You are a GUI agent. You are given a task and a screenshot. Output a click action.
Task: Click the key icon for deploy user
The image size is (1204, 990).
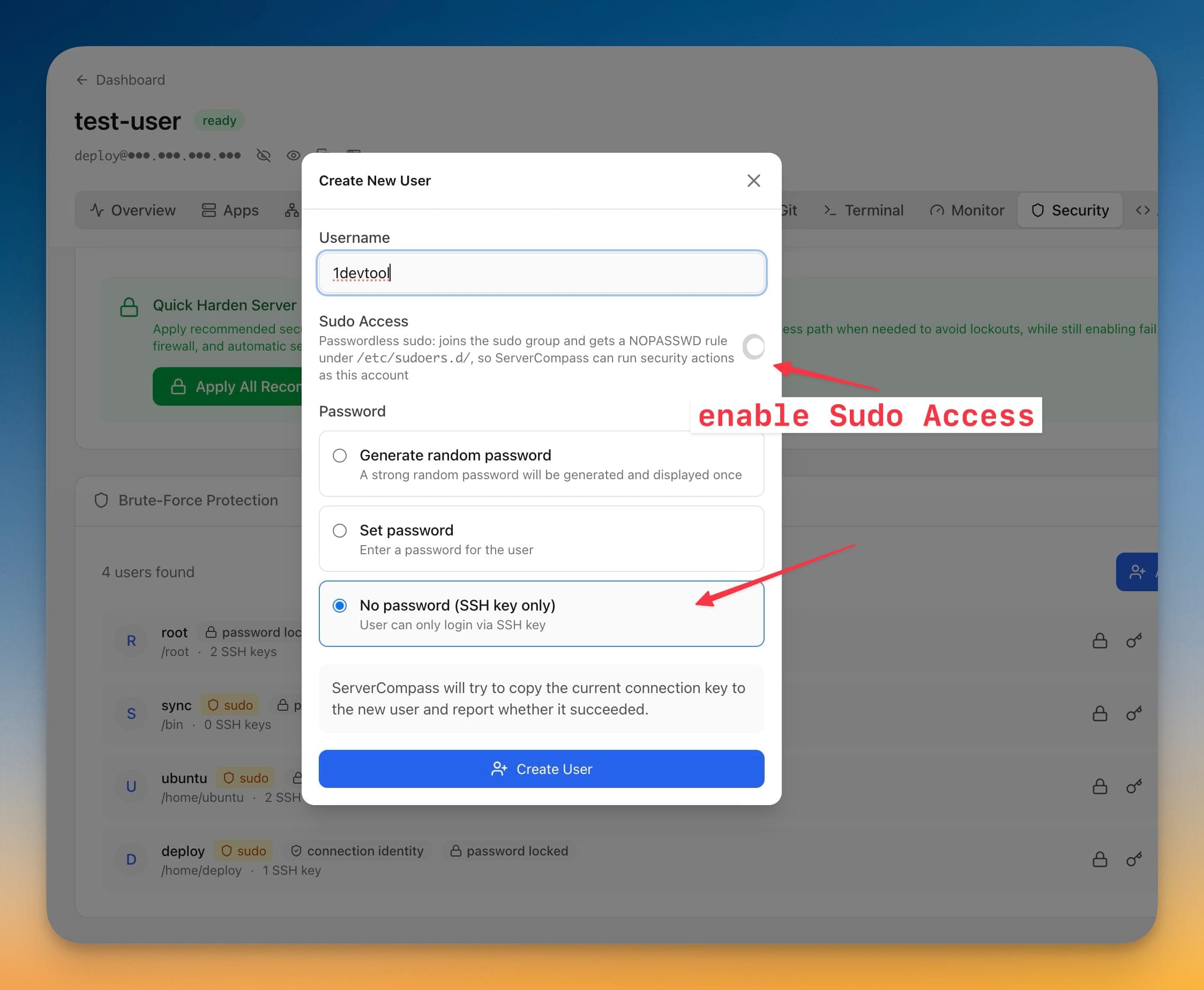1134,859
